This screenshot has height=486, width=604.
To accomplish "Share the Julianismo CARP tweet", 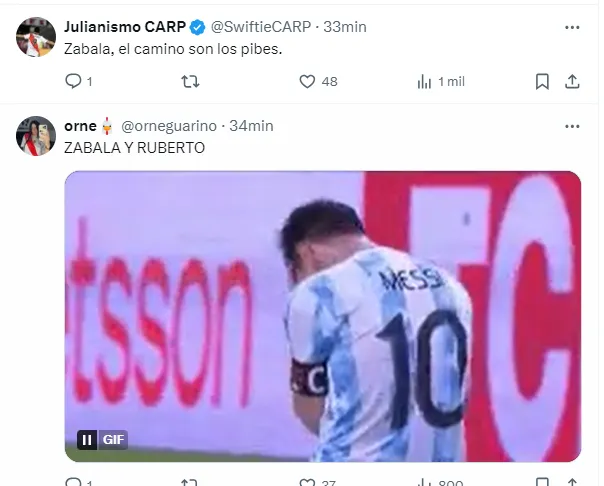I will click(x=572, y=82).
